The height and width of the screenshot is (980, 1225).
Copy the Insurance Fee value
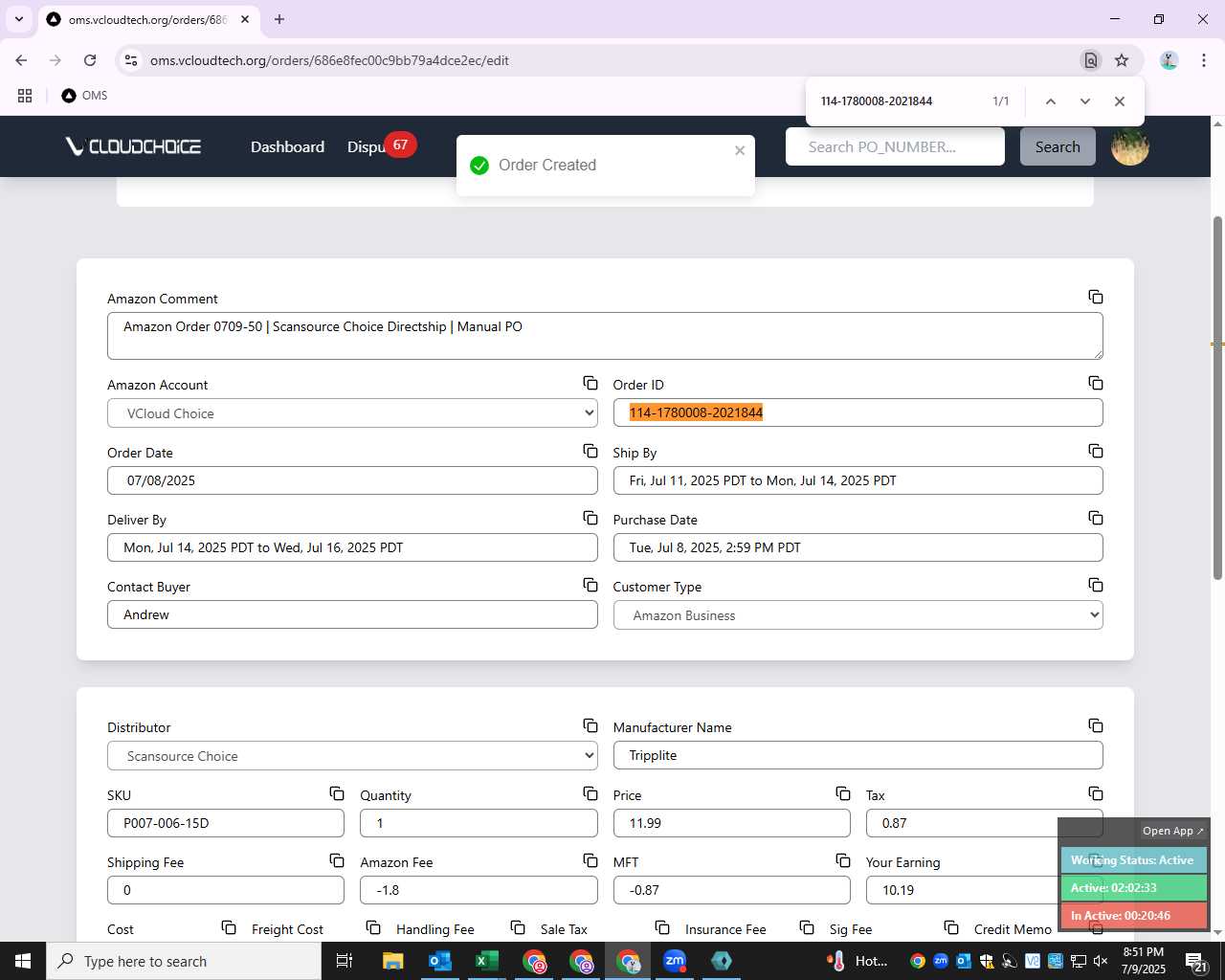point(807,927)
